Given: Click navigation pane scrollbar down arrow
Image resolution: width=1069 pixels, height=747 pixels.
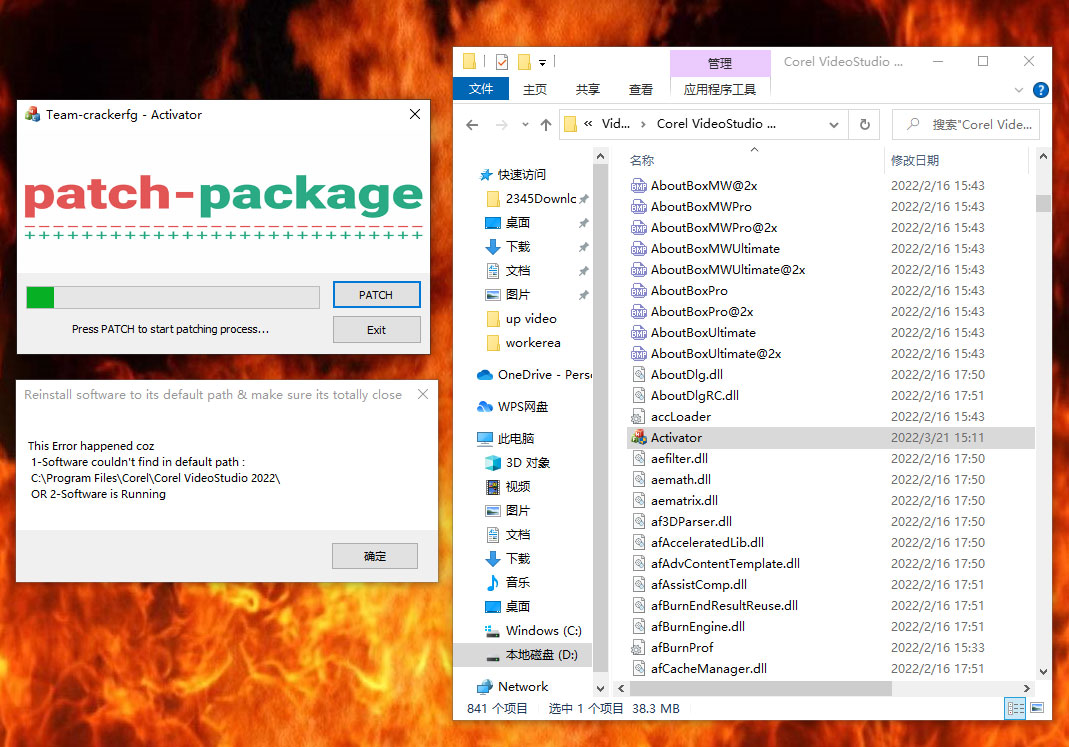Looking at the screenshot, I should coord(600,688).
